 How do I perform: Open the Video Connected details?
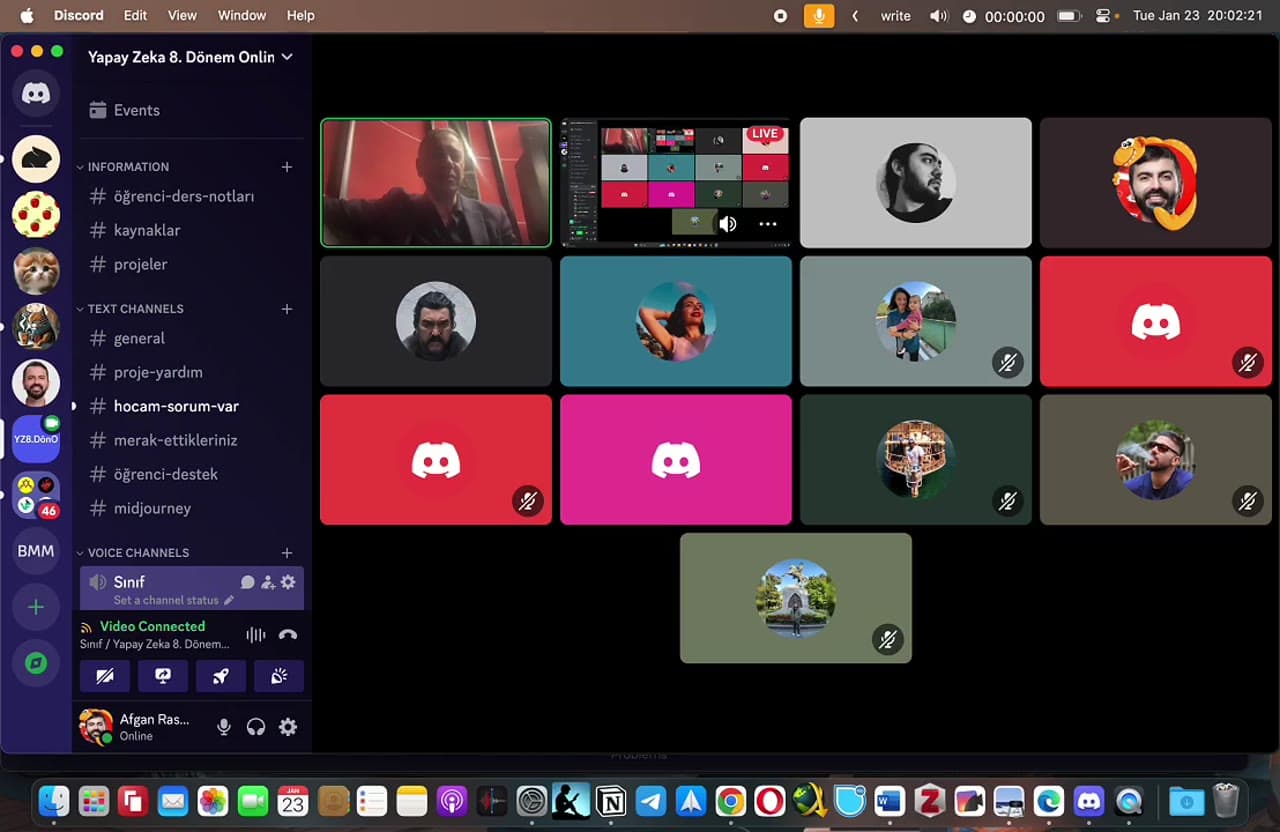[x=152, y=626]
